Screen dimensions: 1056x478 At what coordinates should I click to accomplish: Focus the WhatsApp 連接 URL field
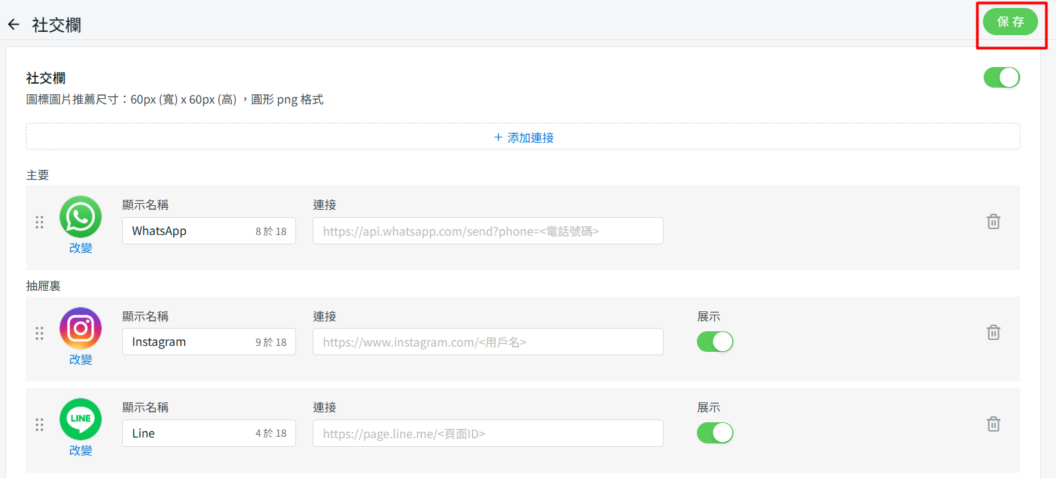(488, 231)
